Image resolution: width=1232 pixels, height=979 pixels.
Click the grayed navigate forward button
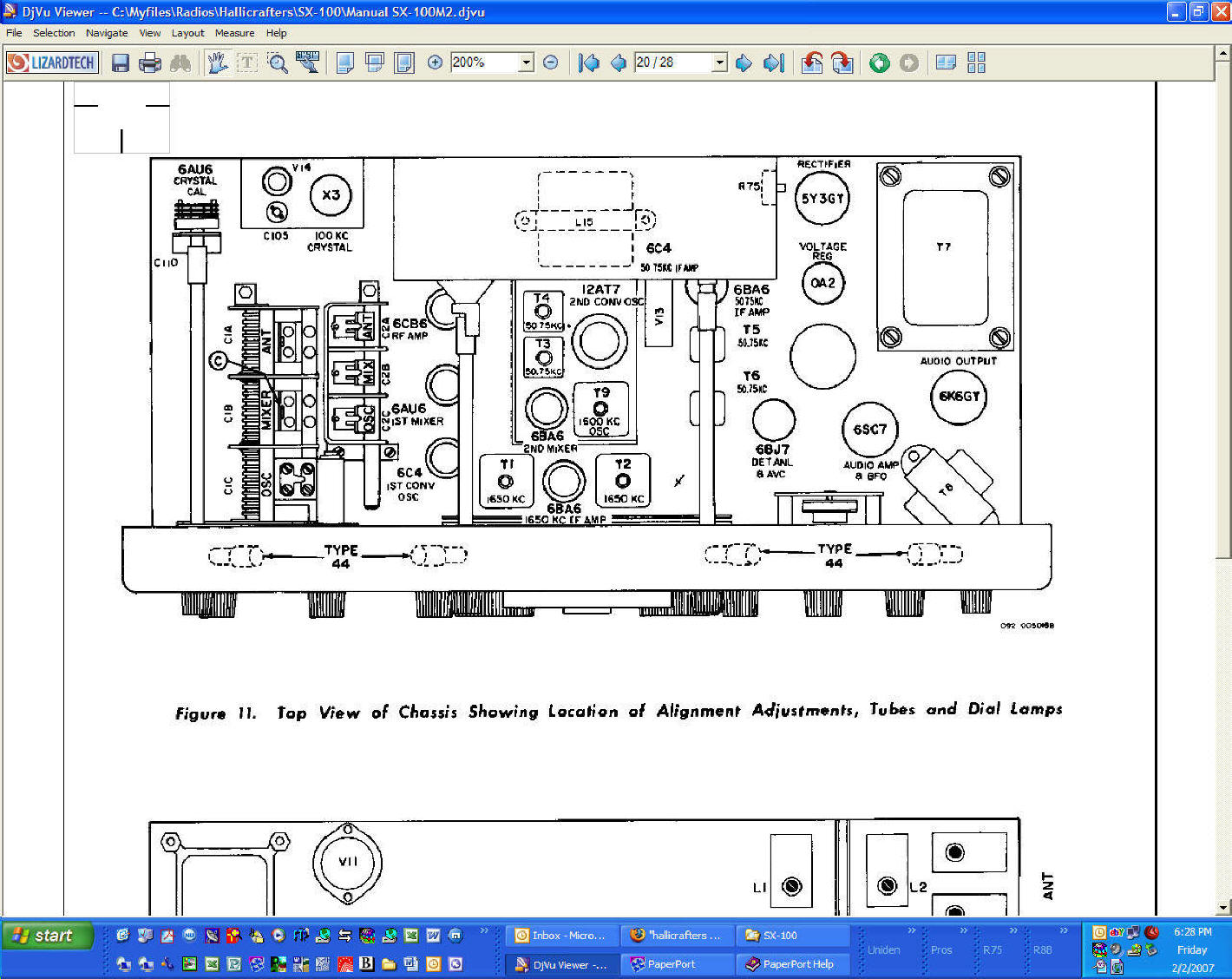[909, 62]
